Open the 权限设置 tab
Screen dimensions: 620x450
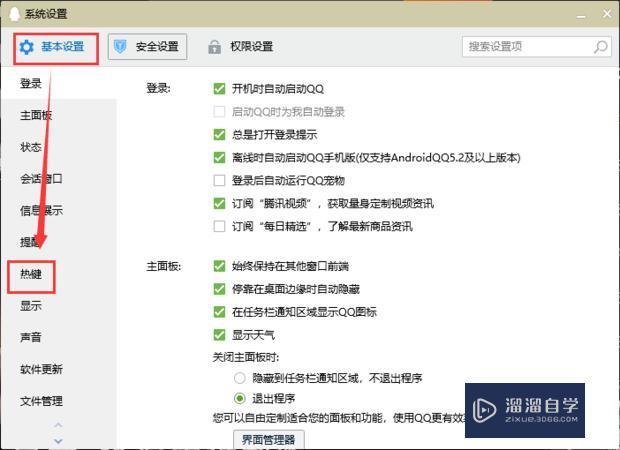pos(240,47)
